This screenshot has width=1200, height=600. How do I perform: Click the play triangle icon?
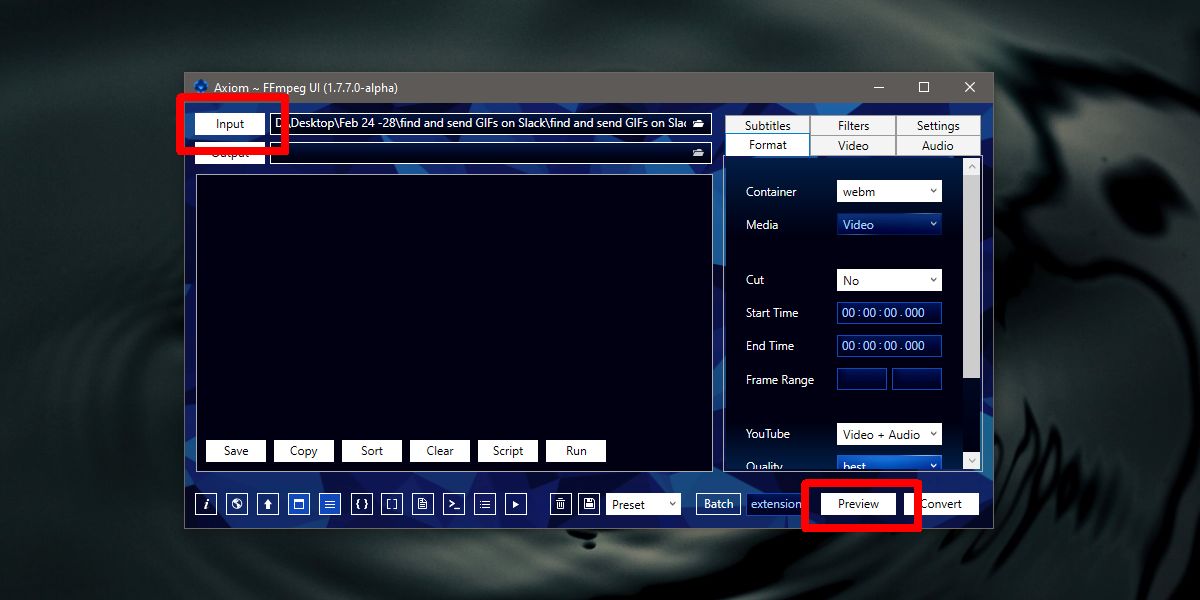coord(515,504)
